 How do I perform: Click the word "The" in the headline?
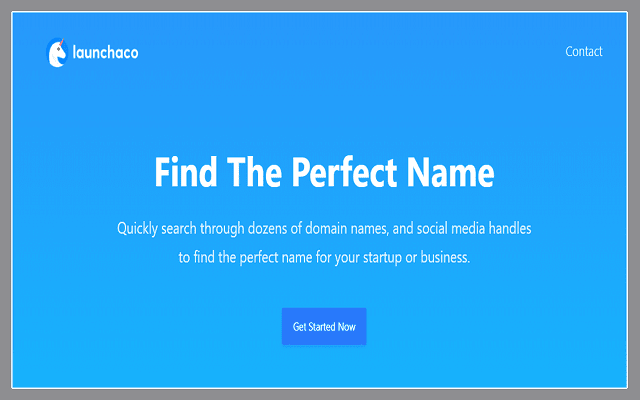(253, 174)
